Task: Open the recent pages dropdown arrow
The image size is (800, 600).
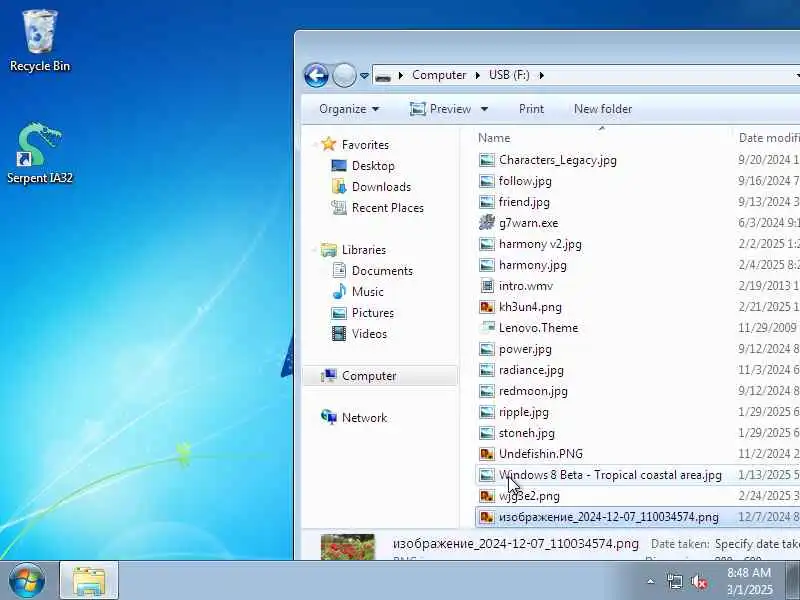Action: click(364, 76)
